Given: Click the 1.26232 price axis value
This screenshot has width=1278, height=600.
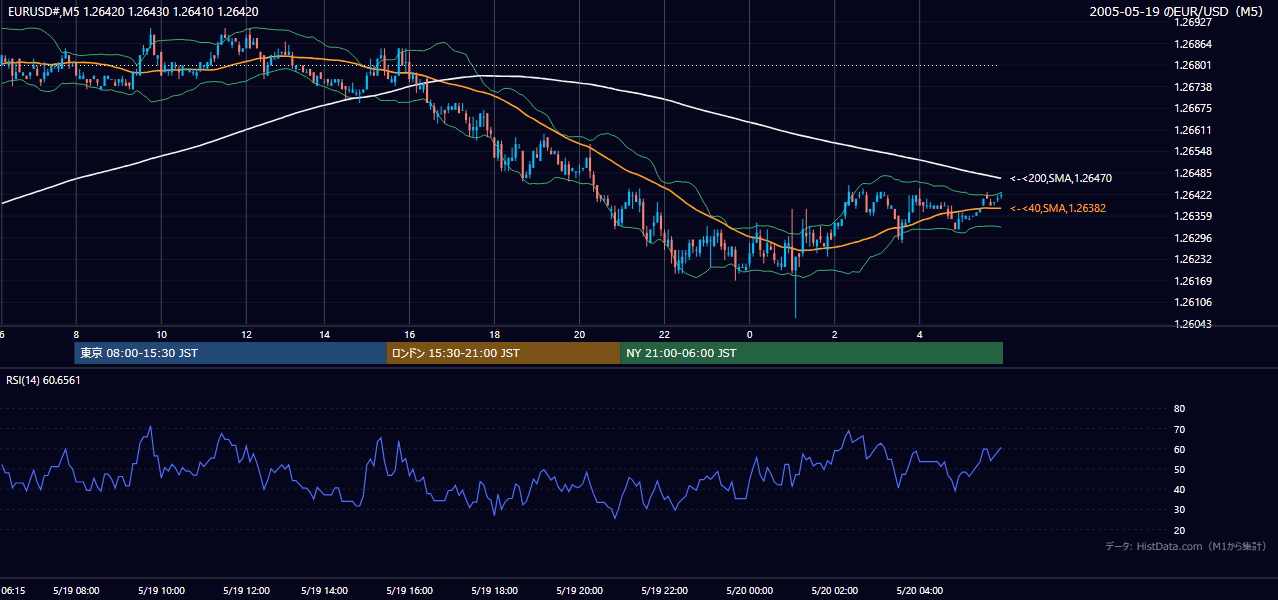Looking at the screenshot, I should pos(1193,259).
